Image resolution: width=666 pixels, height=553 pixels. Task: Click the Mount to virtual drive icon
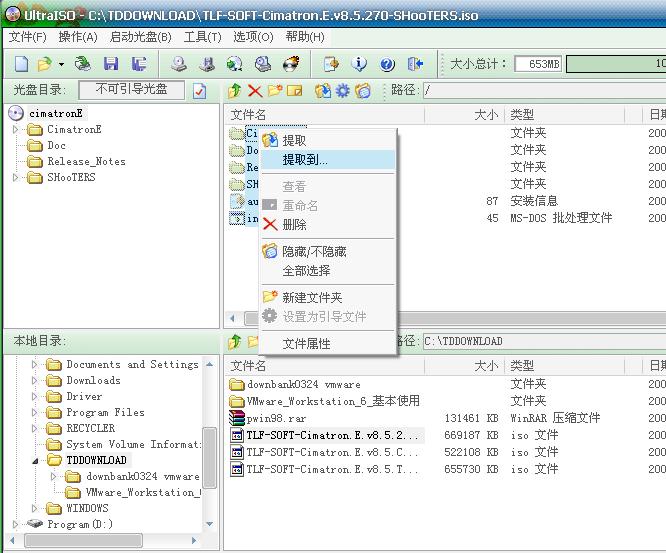[x=262, y=64]
